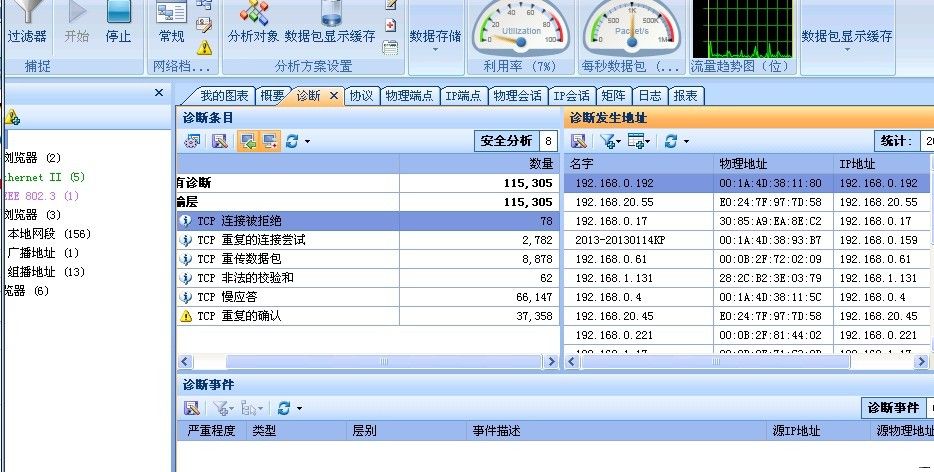
Task: Open the 分析对象 analysis object settings
Action: click(x=253, y=24)
